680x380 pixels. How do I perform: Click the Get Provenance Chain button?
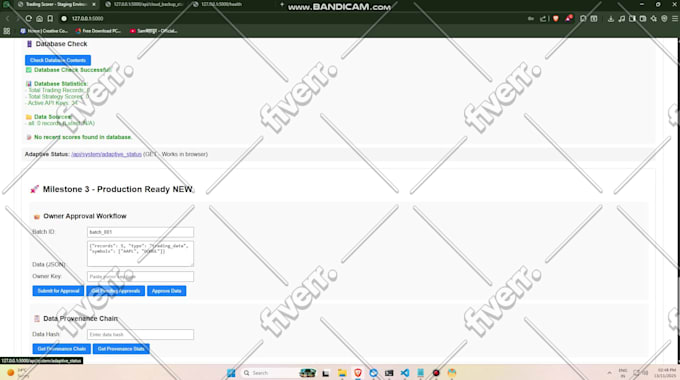coord(62,349)
